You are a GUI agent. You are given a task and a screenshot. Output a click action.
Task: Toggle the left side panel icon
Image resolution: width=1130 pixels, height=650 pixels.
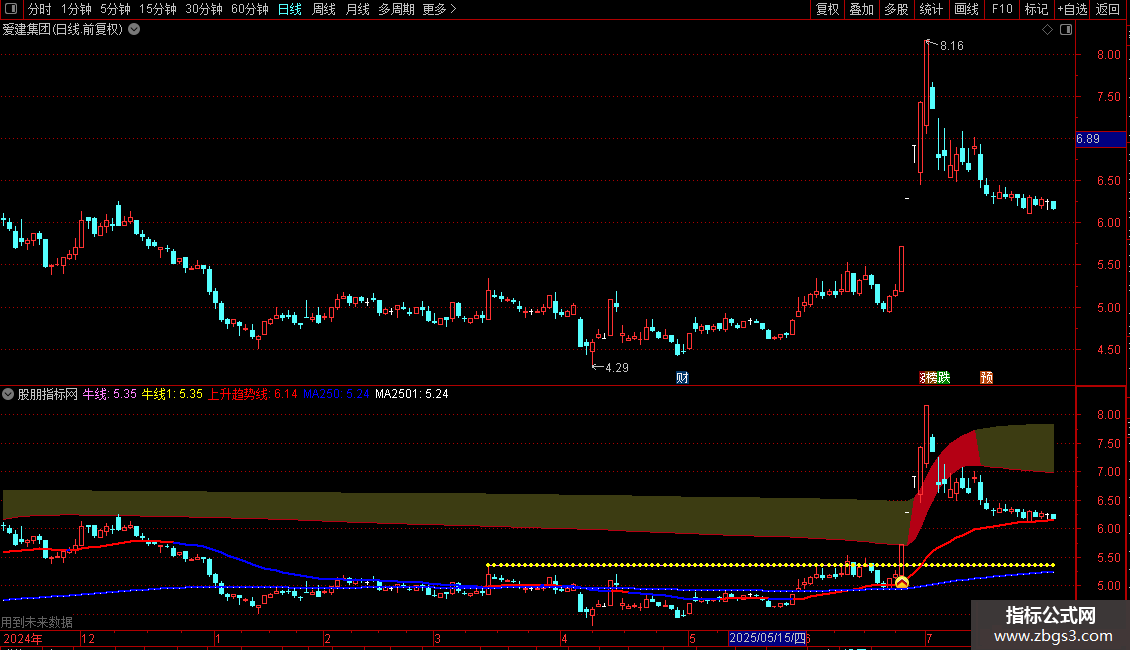11,9
